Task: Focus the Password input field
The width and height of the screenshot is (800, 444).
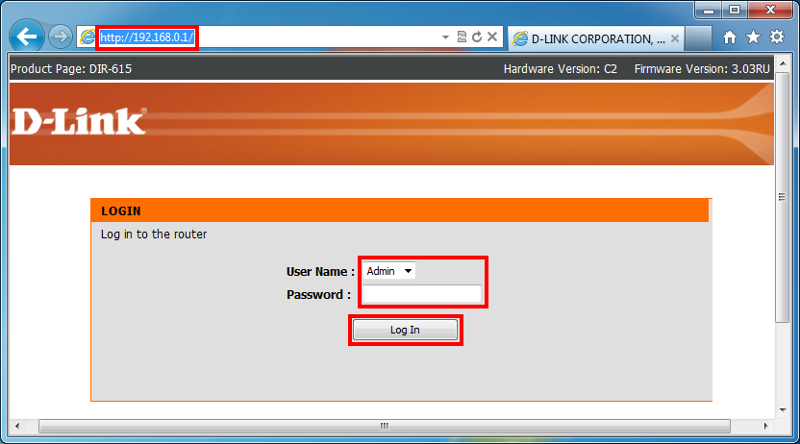Action: point(422,294)
